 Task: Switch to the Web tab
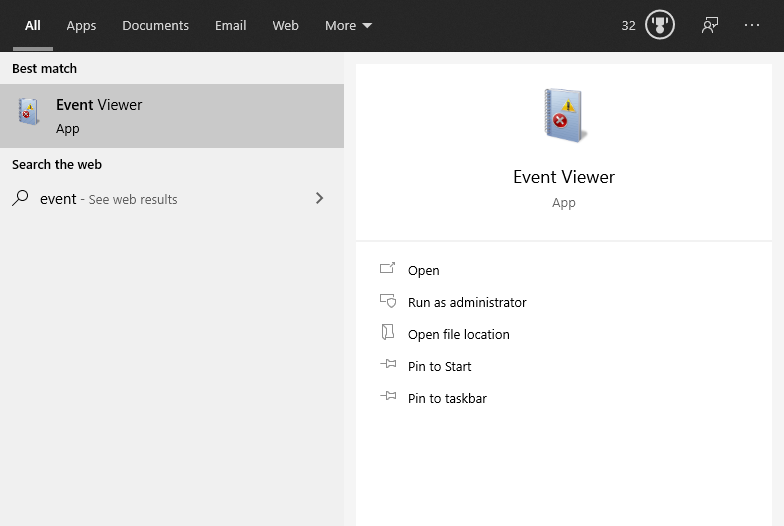pyautogui.click(x=286, y=26)
